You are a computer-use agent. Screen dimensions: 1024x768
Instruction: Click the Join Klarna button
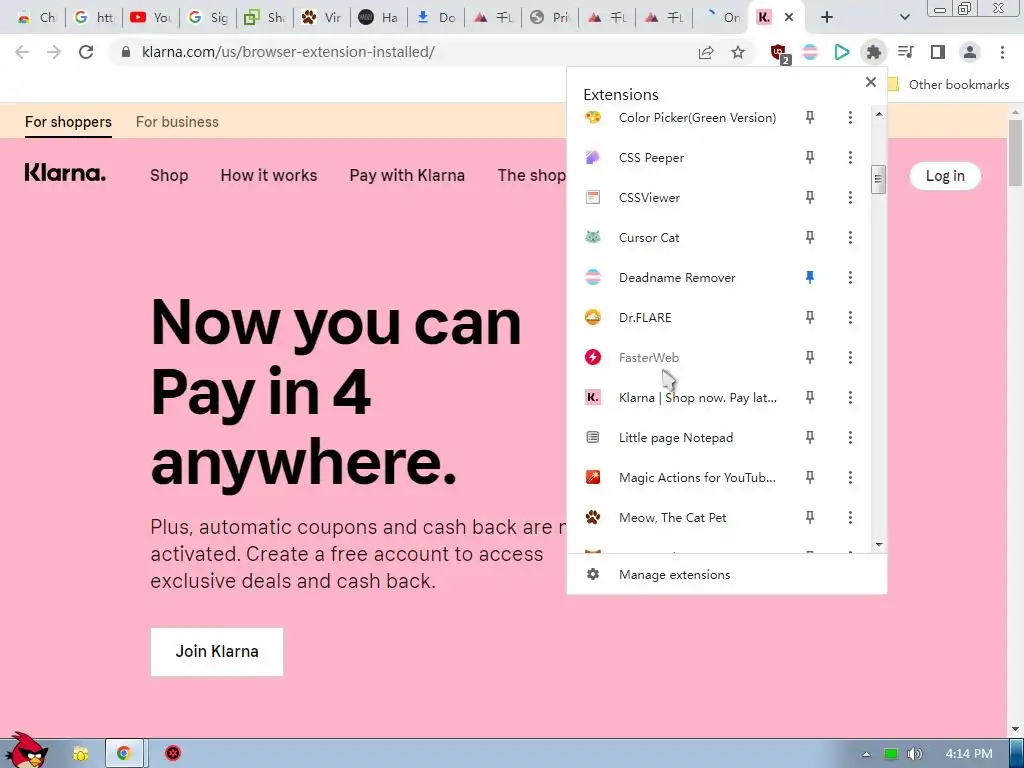click(217, 651)
